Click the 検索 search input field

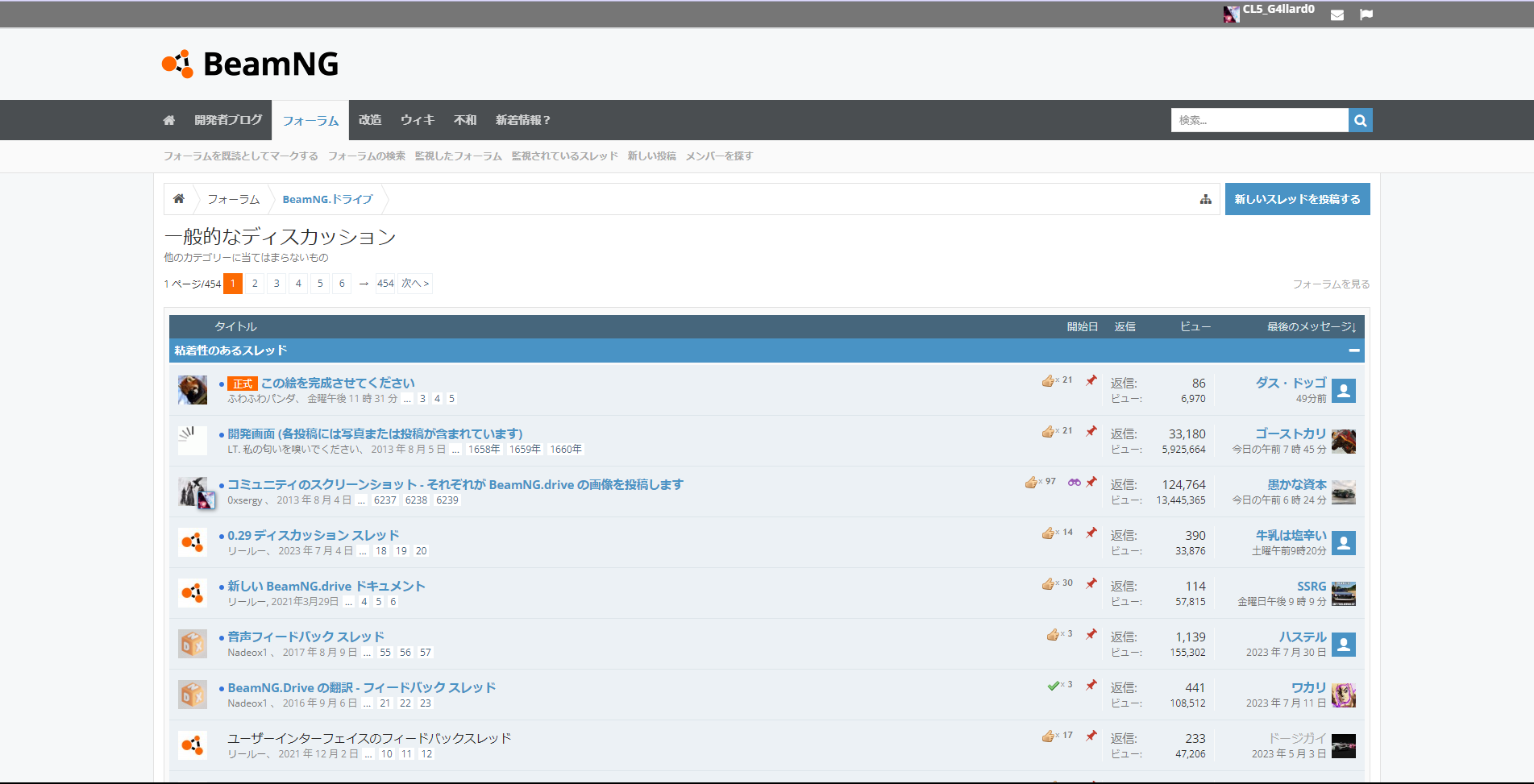pos(1260,120)
